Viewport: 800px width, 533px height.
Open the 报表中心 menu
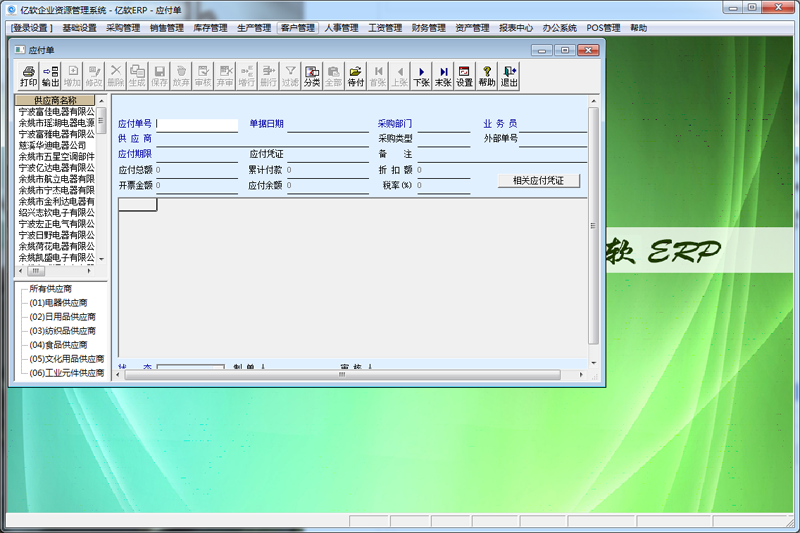click(x=516, y=28)
